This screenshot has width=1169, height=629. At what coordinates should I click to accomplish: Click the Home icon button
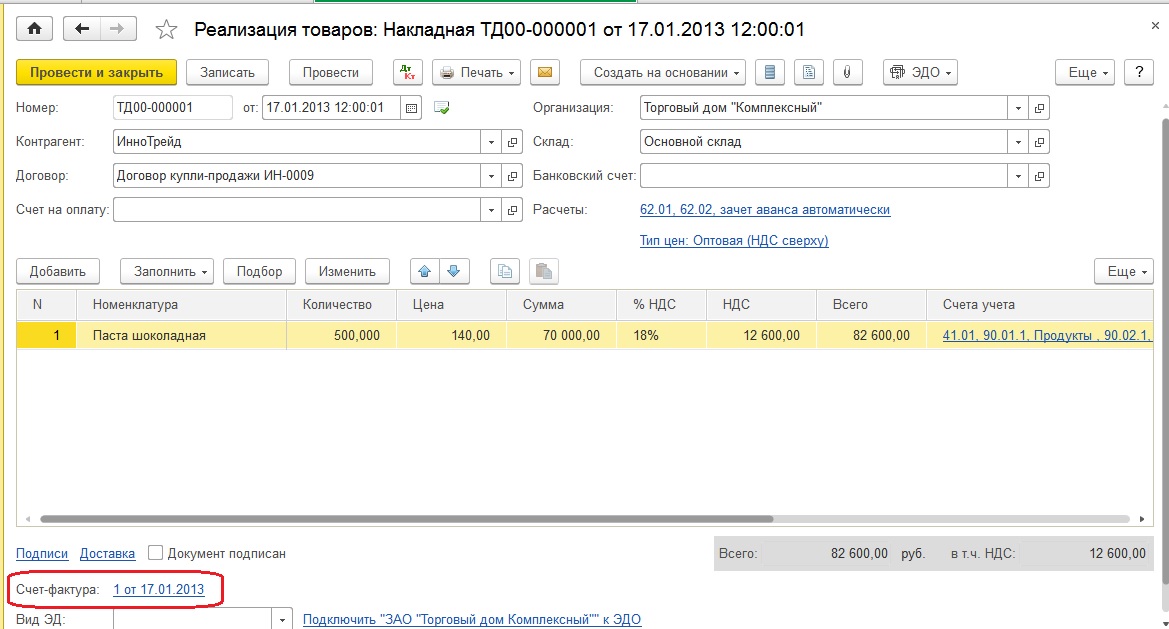(x=34, y=29)
